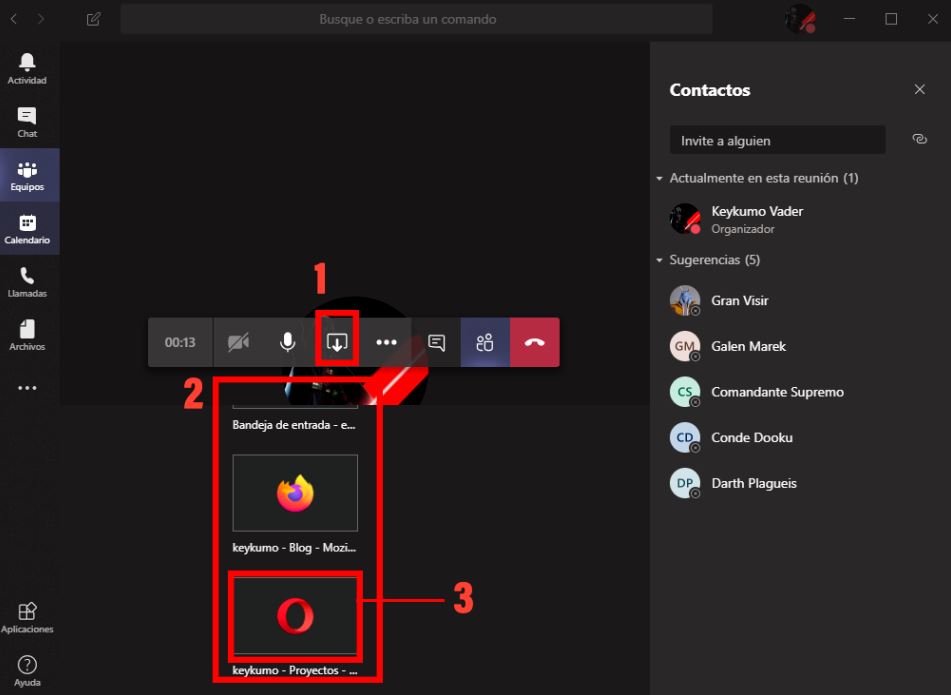
Task: Open the Actividad section in the sidebar
Action: point(27,62)
